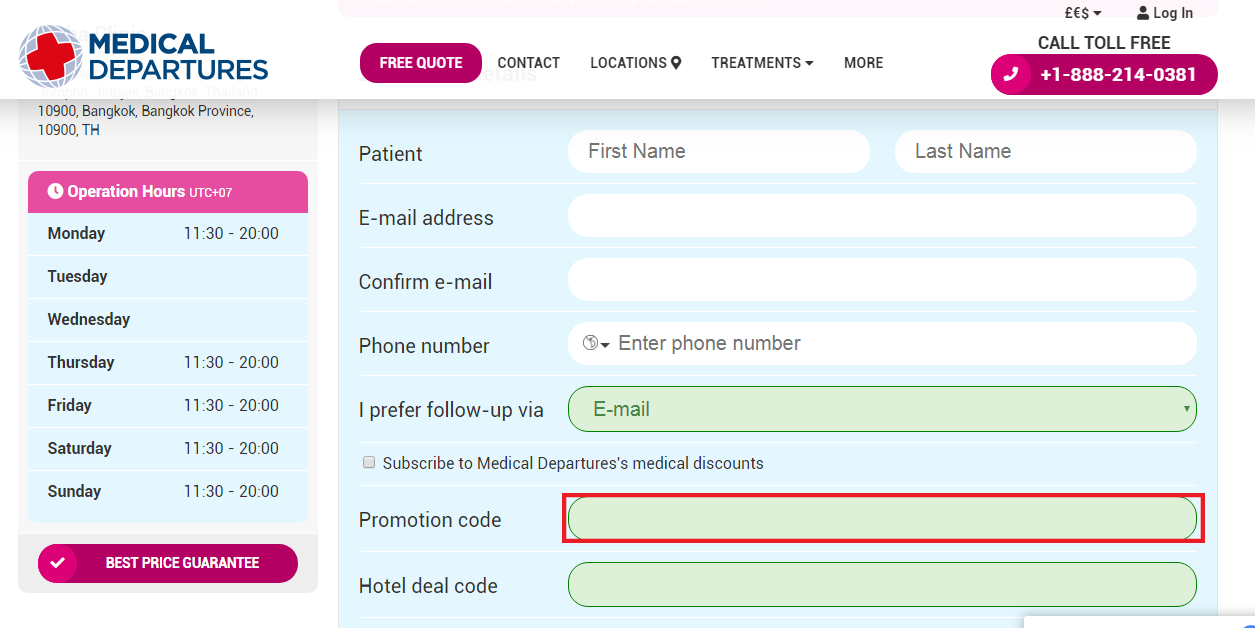Click the location pin icon next to Locations
1255x628 pixels.
pos(676,63)
